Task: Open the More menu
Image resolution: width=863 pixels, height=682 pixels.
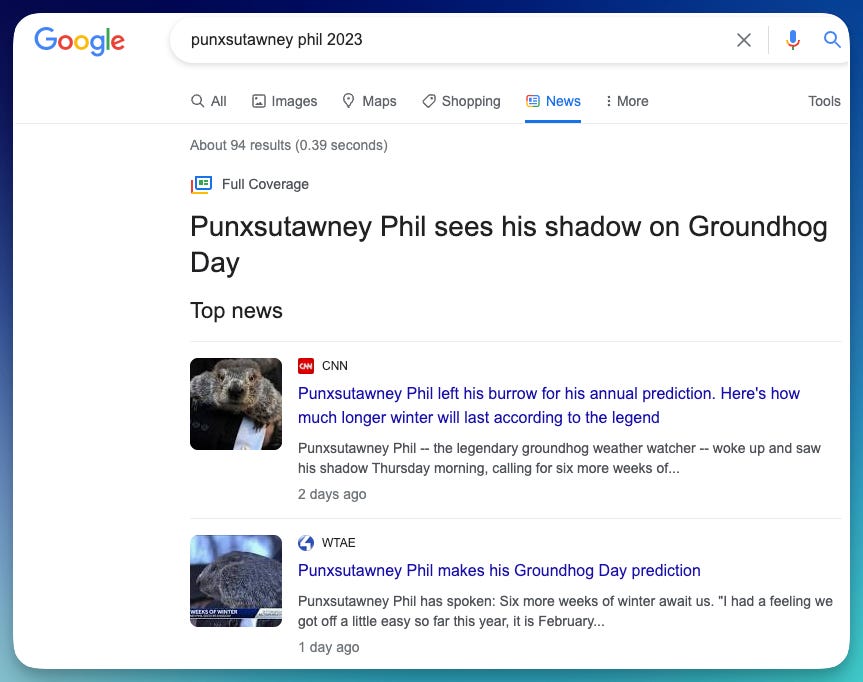Action: 626,101
